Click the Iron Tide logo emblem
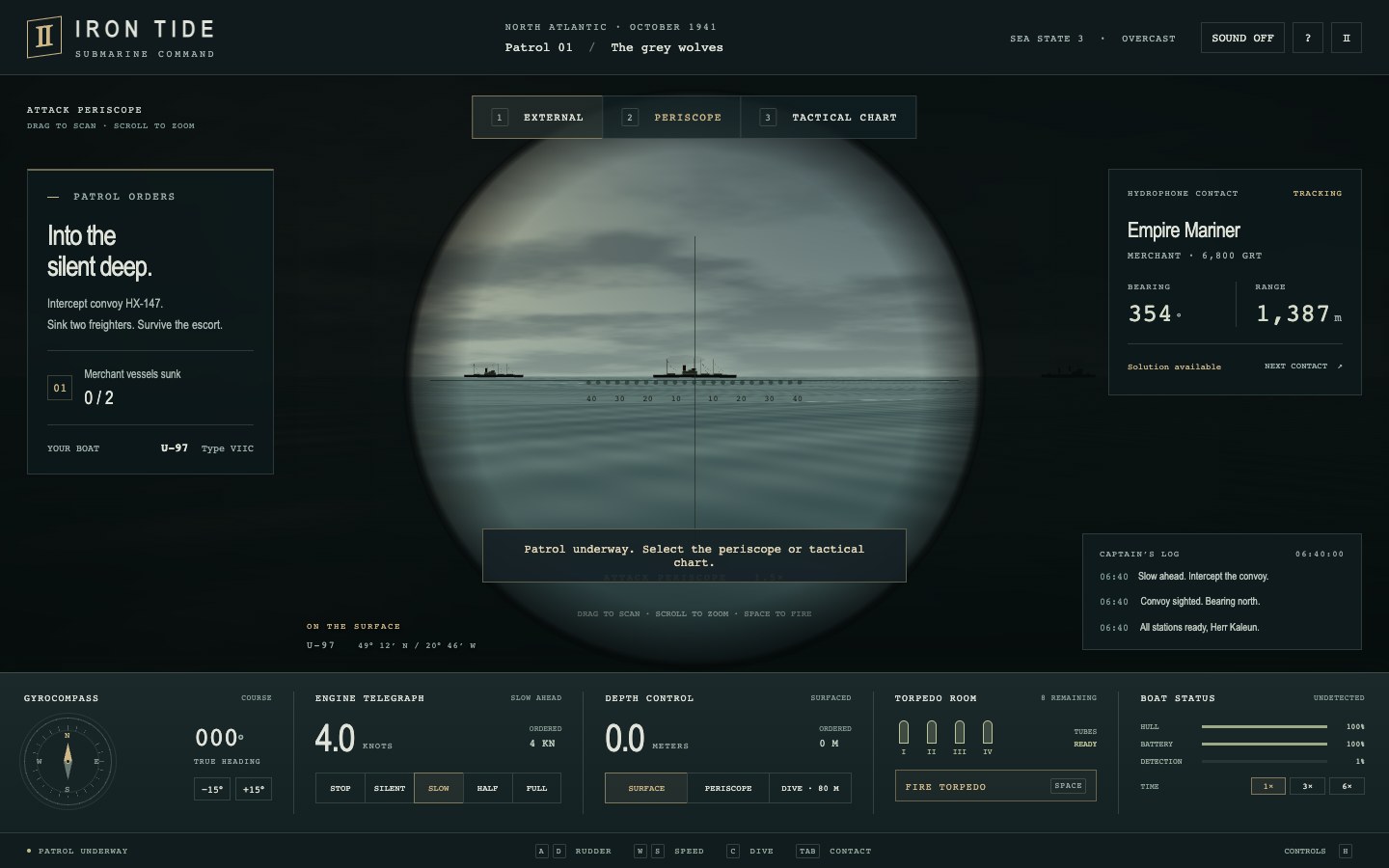The image size is (1389, 868). pos(44,37)
